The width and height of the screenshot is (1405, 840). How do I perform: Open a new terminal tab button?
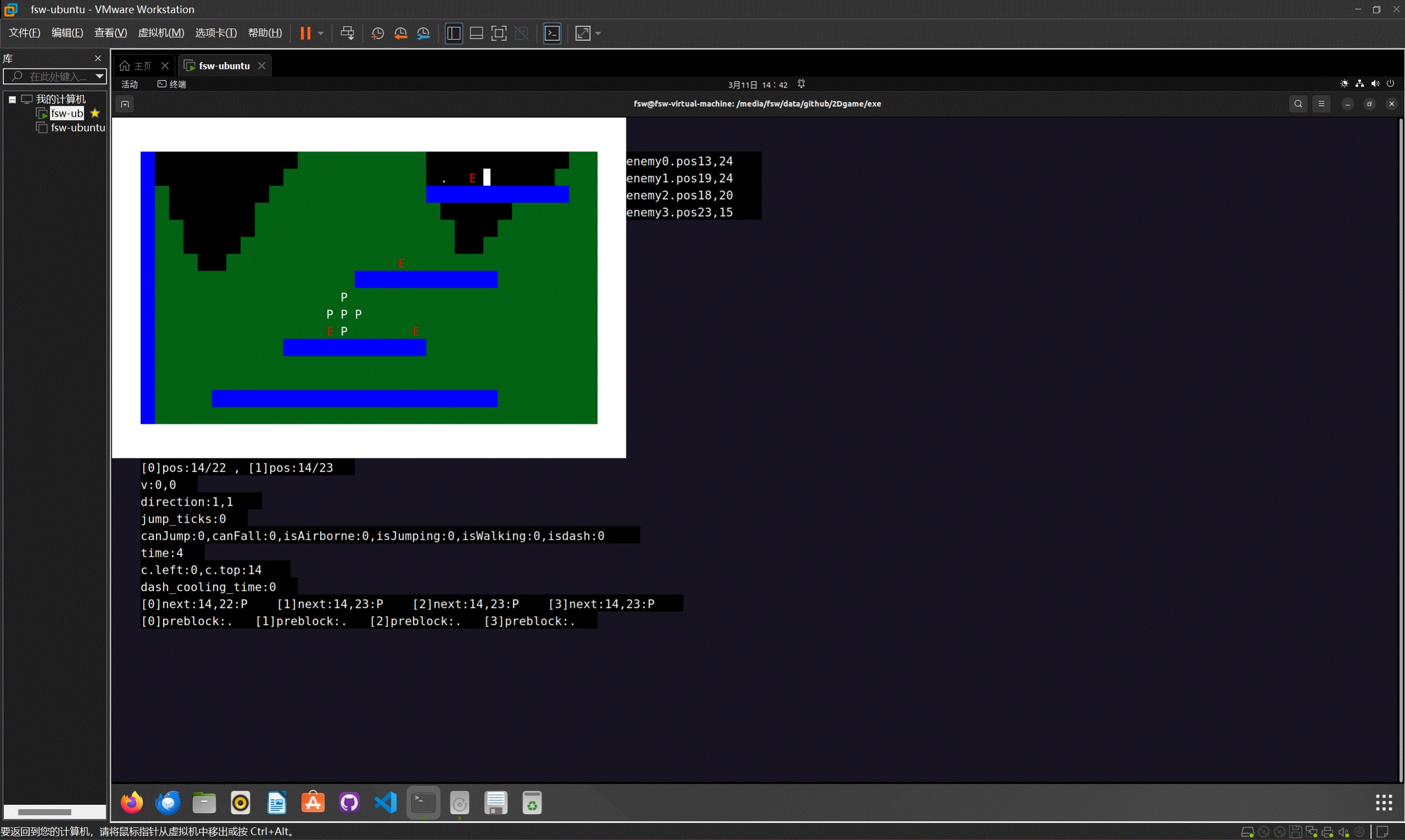coord(125,104)
